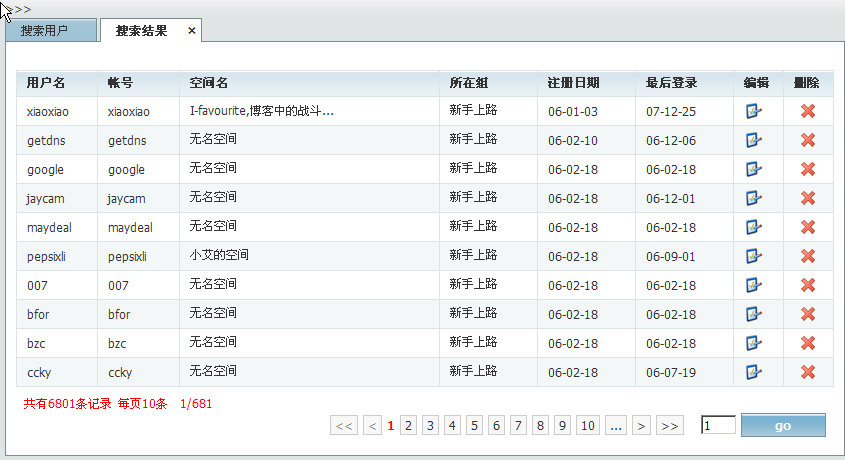This screenshot has width=845, height=460.
Task: Edit the getdns user row
Action: pos(753,140)
